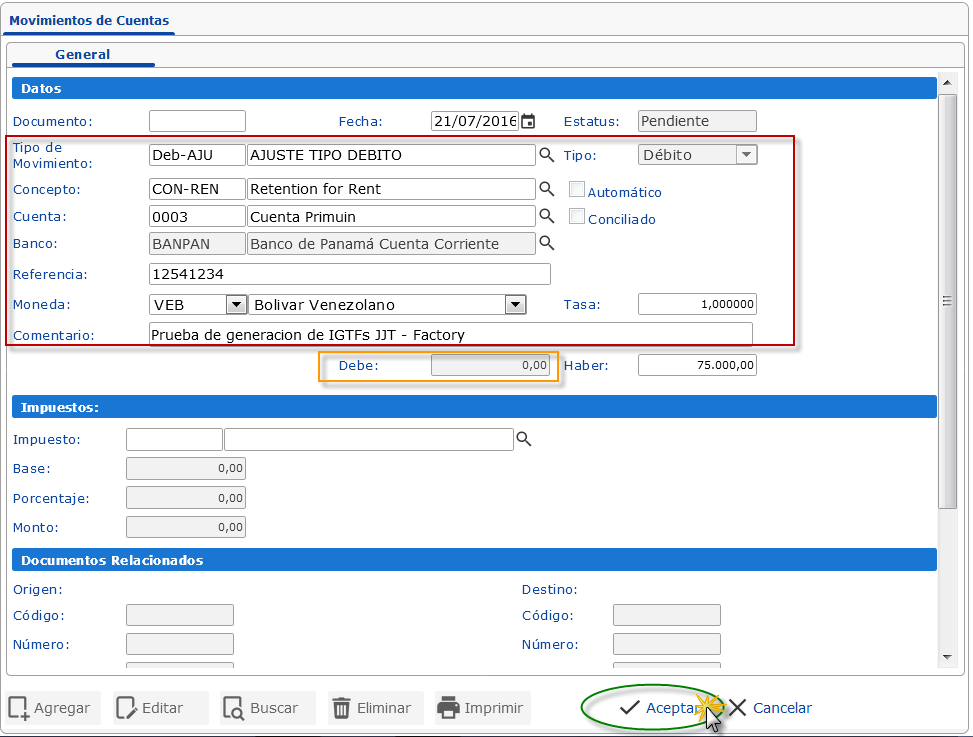Viewport: 973px width, 737px height.
Task: Click the Referencia input field
Action: coord(350,274)
